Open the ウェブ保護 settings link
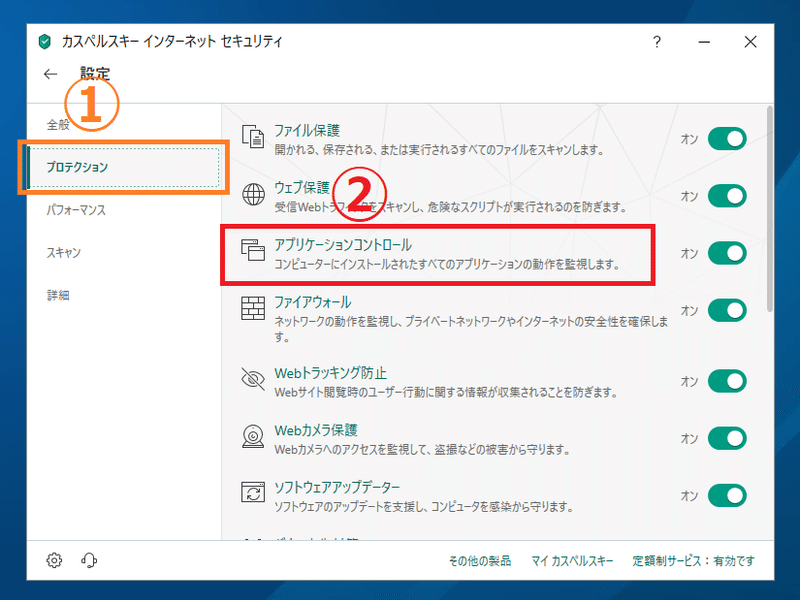The height and width of the screenshot is (600, 800). coord(302,188)
